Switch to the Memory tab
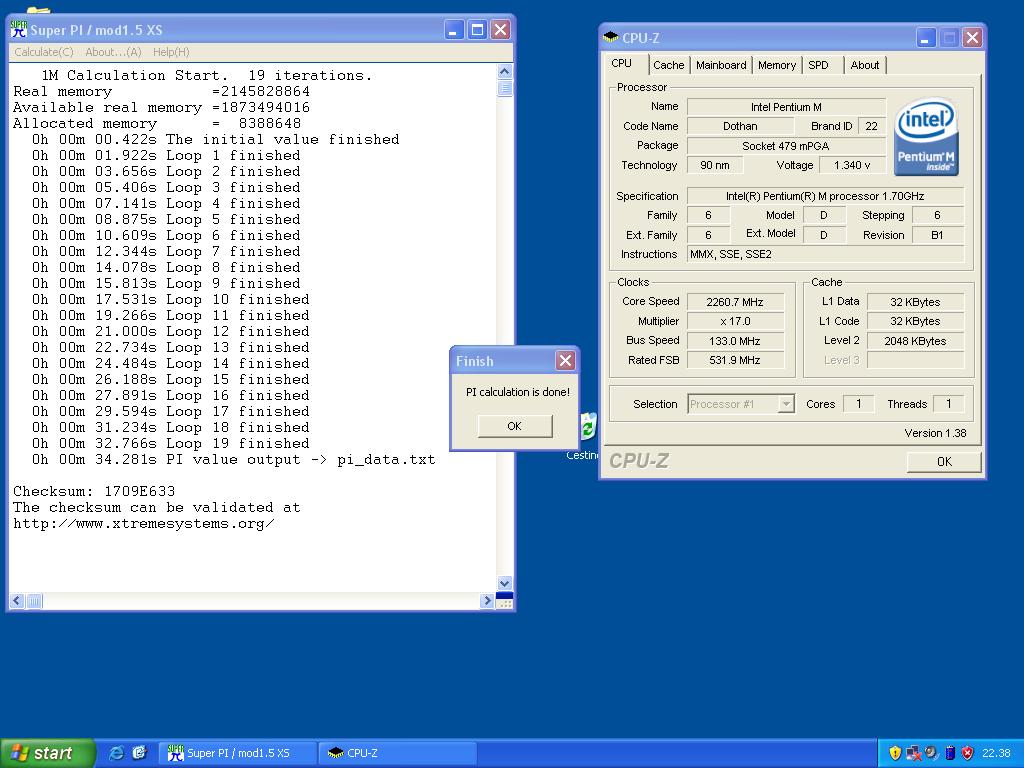The height and width of the screenshot is (768, 1024). [776, 65]
